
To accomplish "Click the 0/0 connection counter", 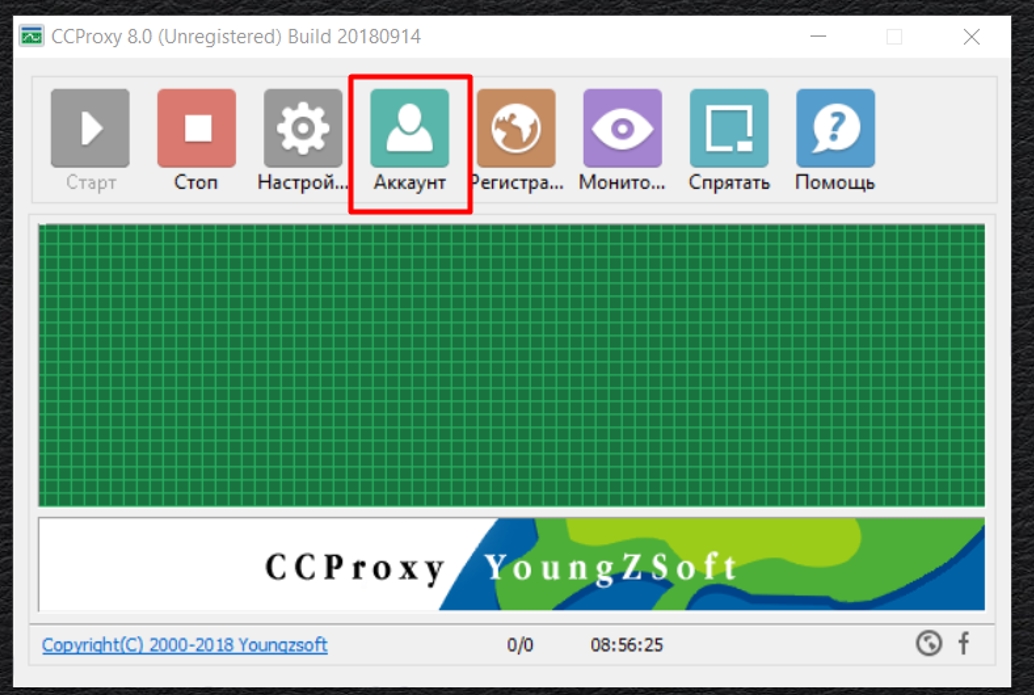I will coord(520,644).
